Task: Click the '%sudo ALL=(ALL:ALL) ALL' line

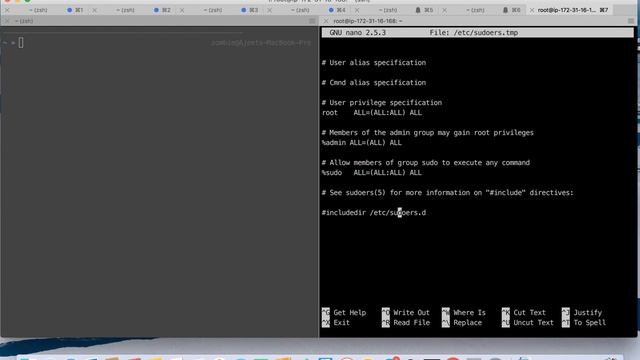Action: [371, 173]
